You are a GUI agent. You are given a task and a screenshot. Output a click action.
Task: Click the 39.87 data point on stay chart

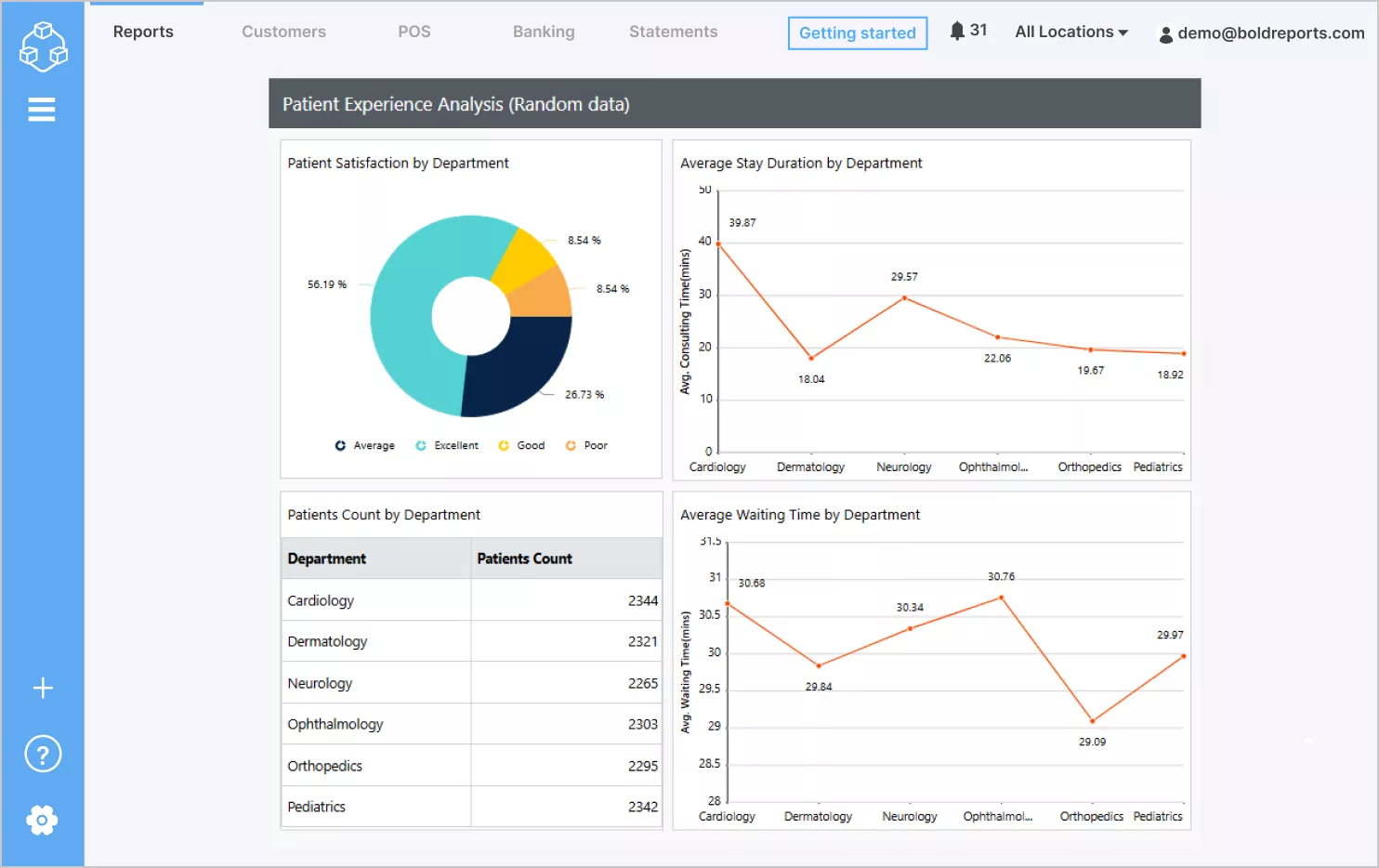click(718, 243)
